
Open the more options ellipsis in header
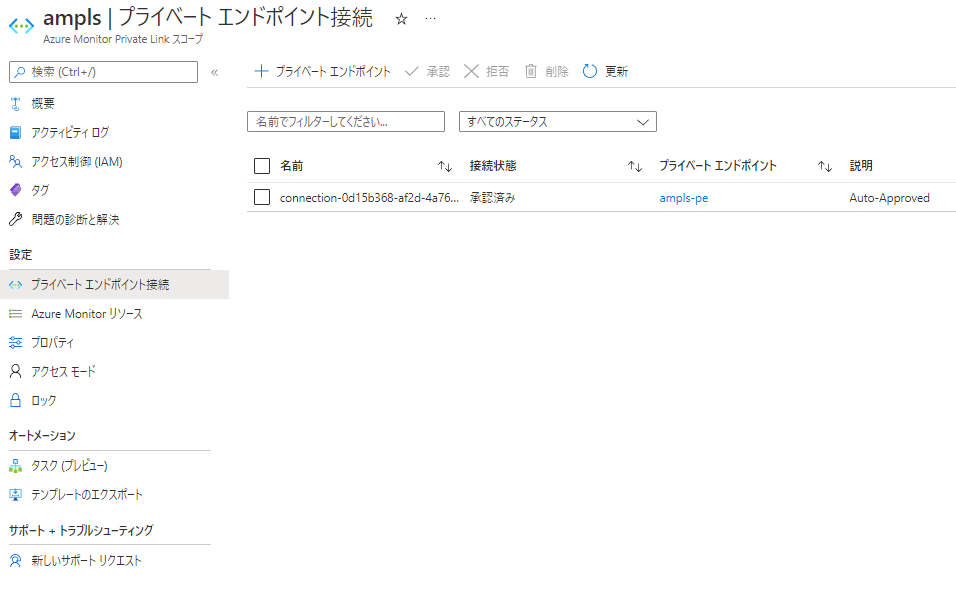coord(430,19)
